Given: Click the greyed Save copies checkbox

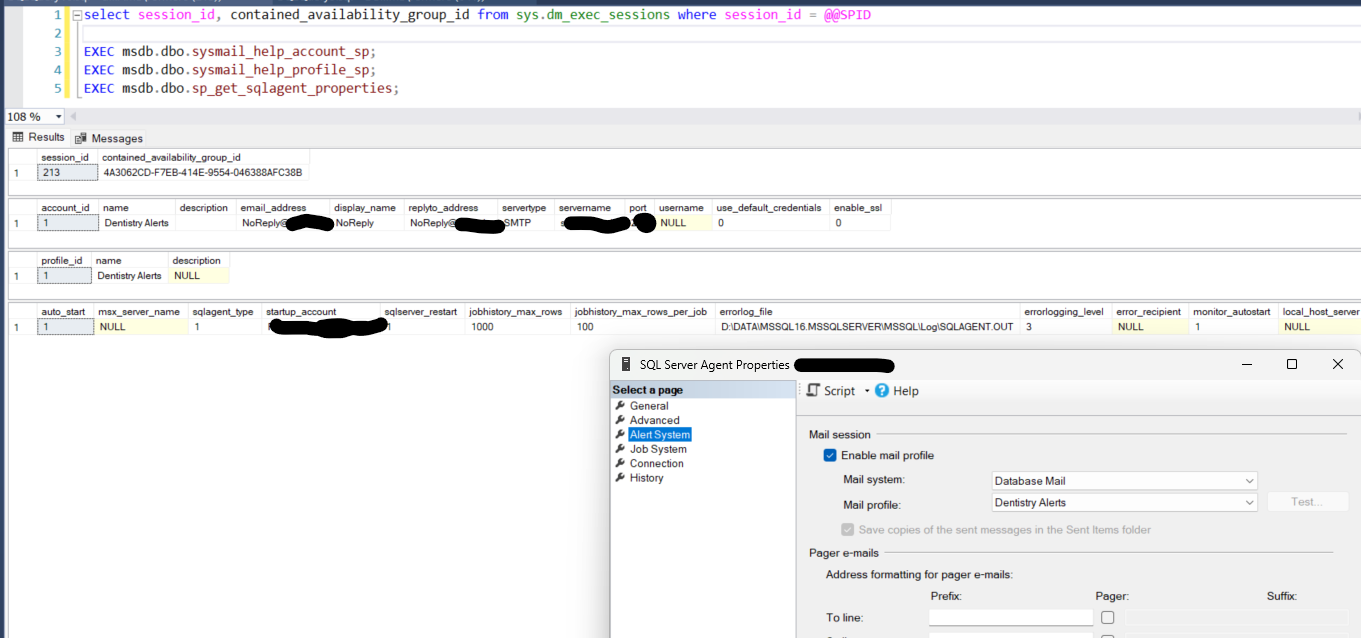Looking at the screenshot, I should 848,529.
